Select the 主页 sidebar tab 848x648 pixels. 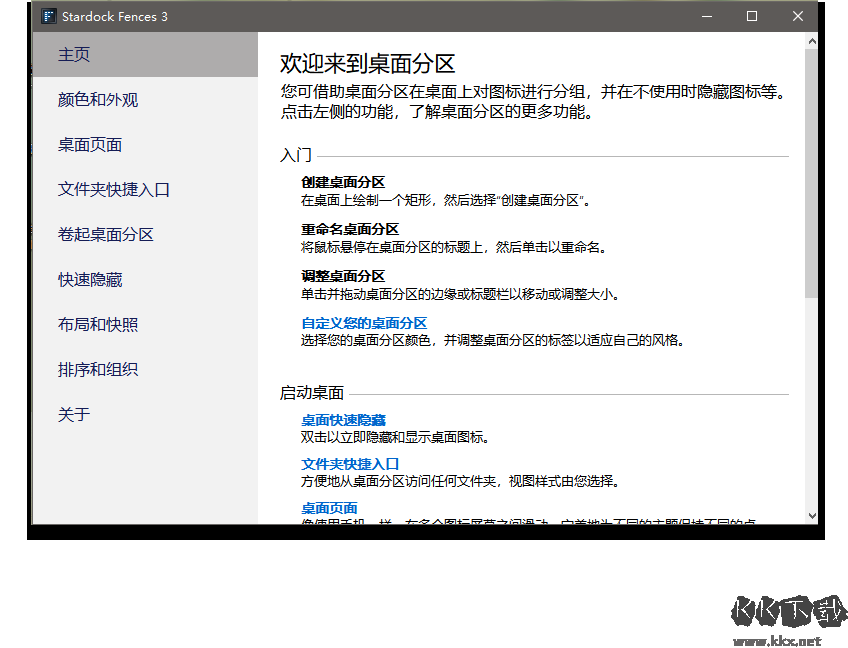(74, 55)
